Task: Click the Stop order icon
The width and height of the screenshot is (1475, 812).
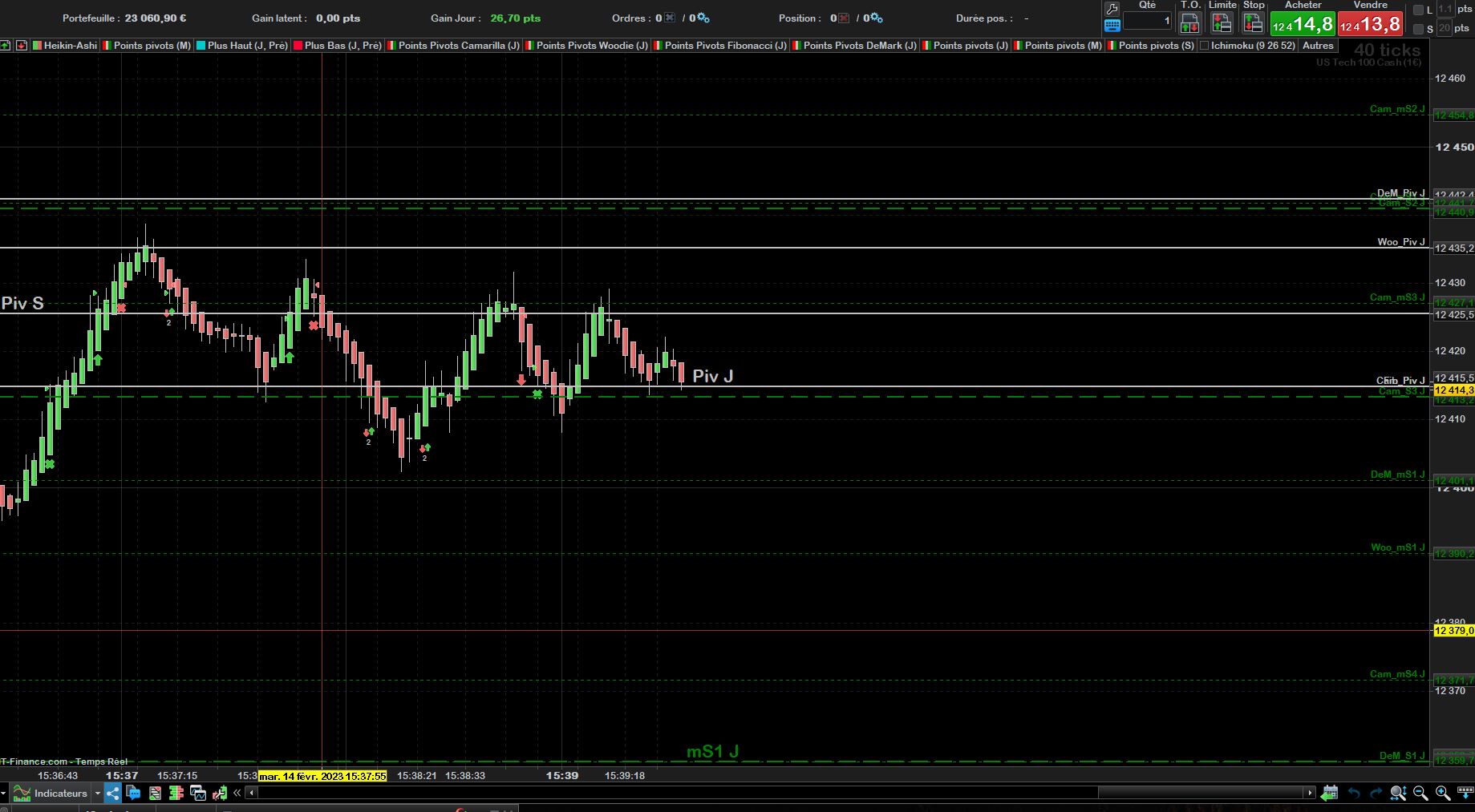Action: (x=1253, y=22)
